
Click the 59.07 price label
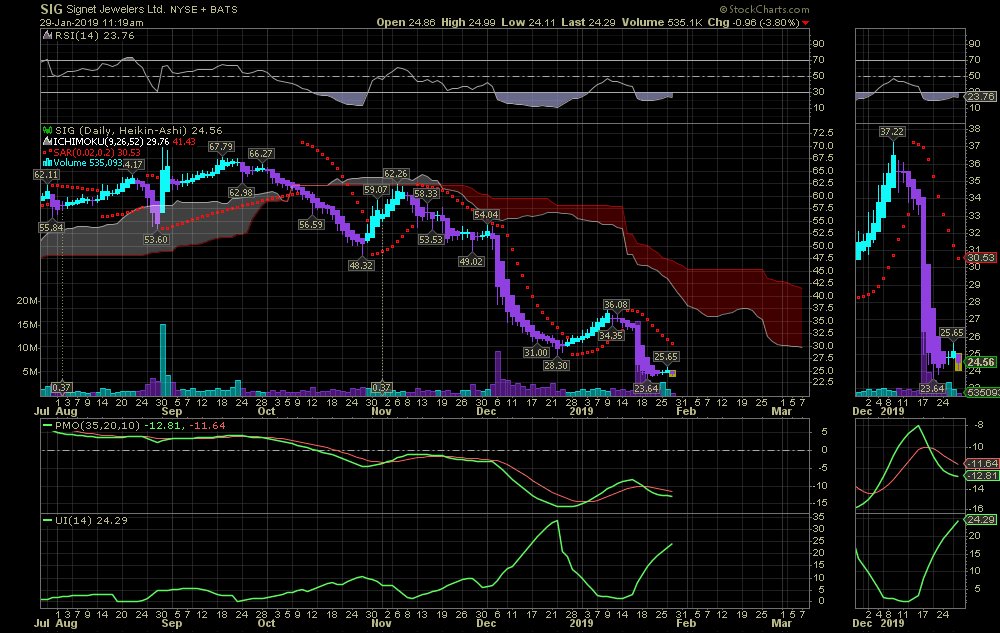pos(376,190)
